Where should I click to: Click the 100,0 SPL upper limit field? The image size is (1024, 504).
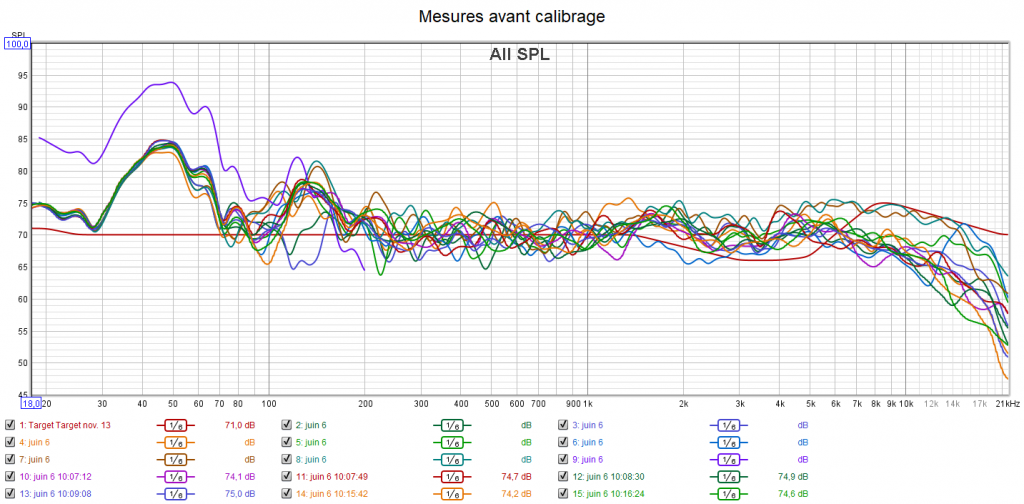[19, 43]
